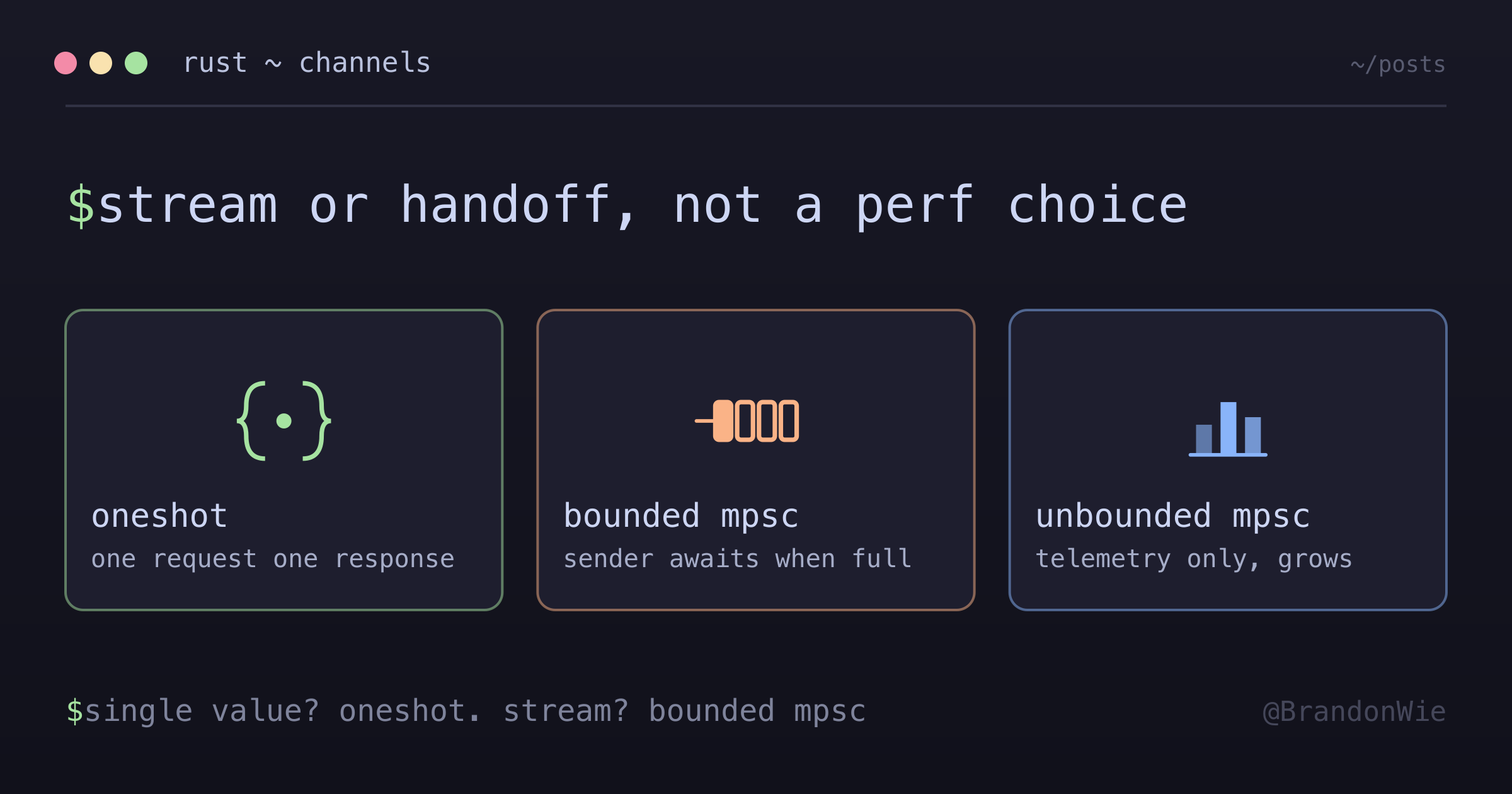The image size is (1512, 794).
Task: Click the footer single value summary
Action: click(475, 711)
